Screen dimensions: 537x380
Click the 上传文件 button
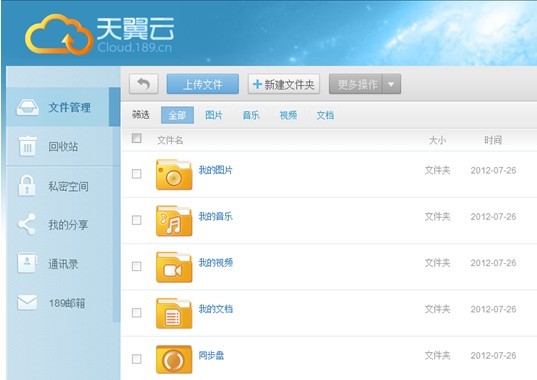click(x=203, y=84)
